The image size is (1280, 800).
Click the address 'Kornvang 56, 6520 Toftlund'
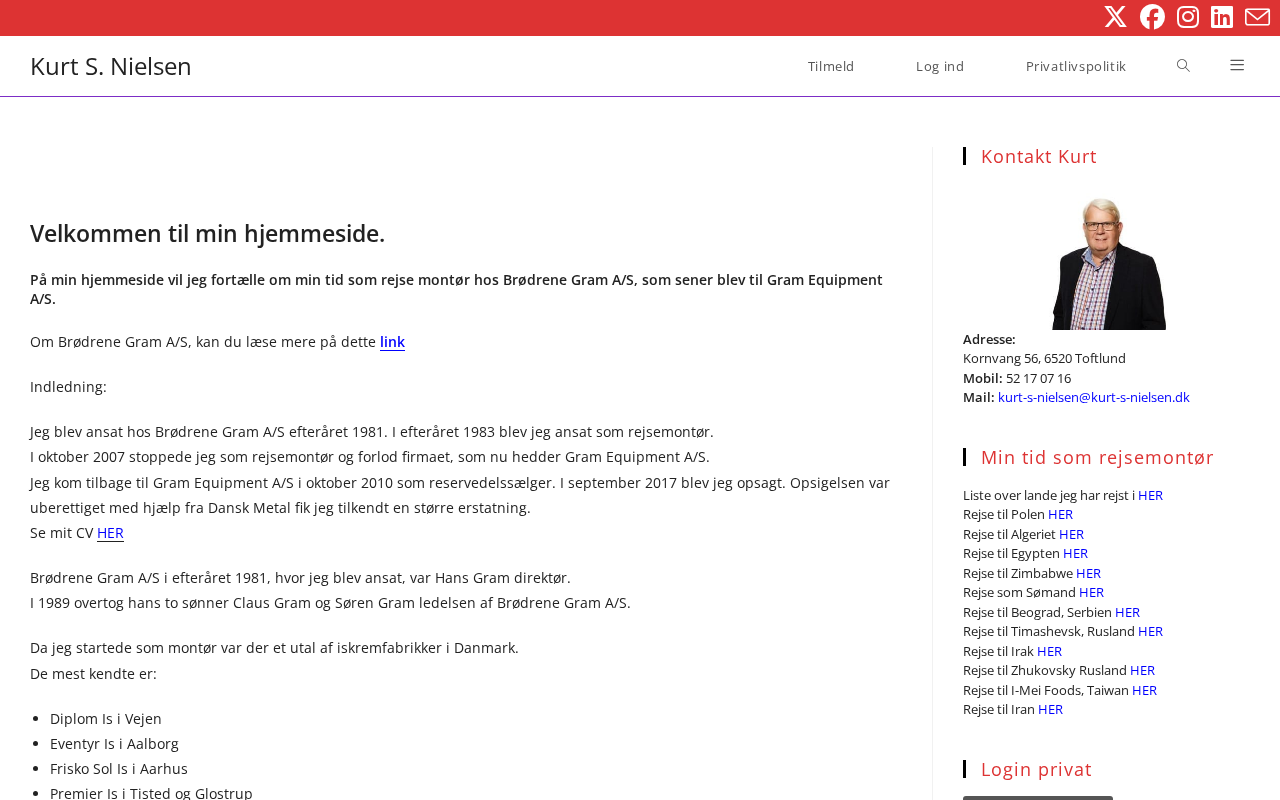click(1044, 358)
